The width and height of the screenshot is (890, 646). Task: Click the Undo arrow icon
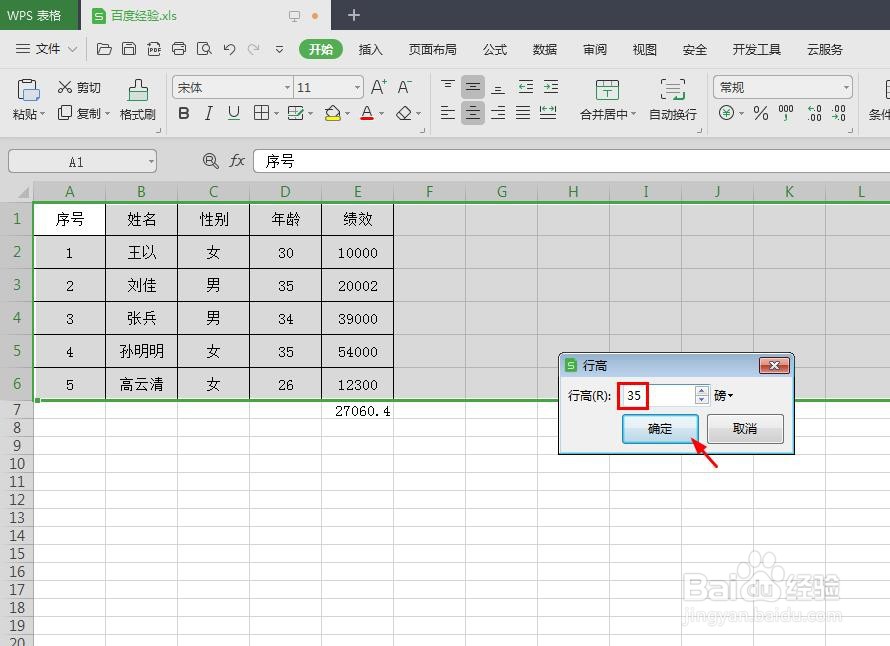(x=228, y=48)
